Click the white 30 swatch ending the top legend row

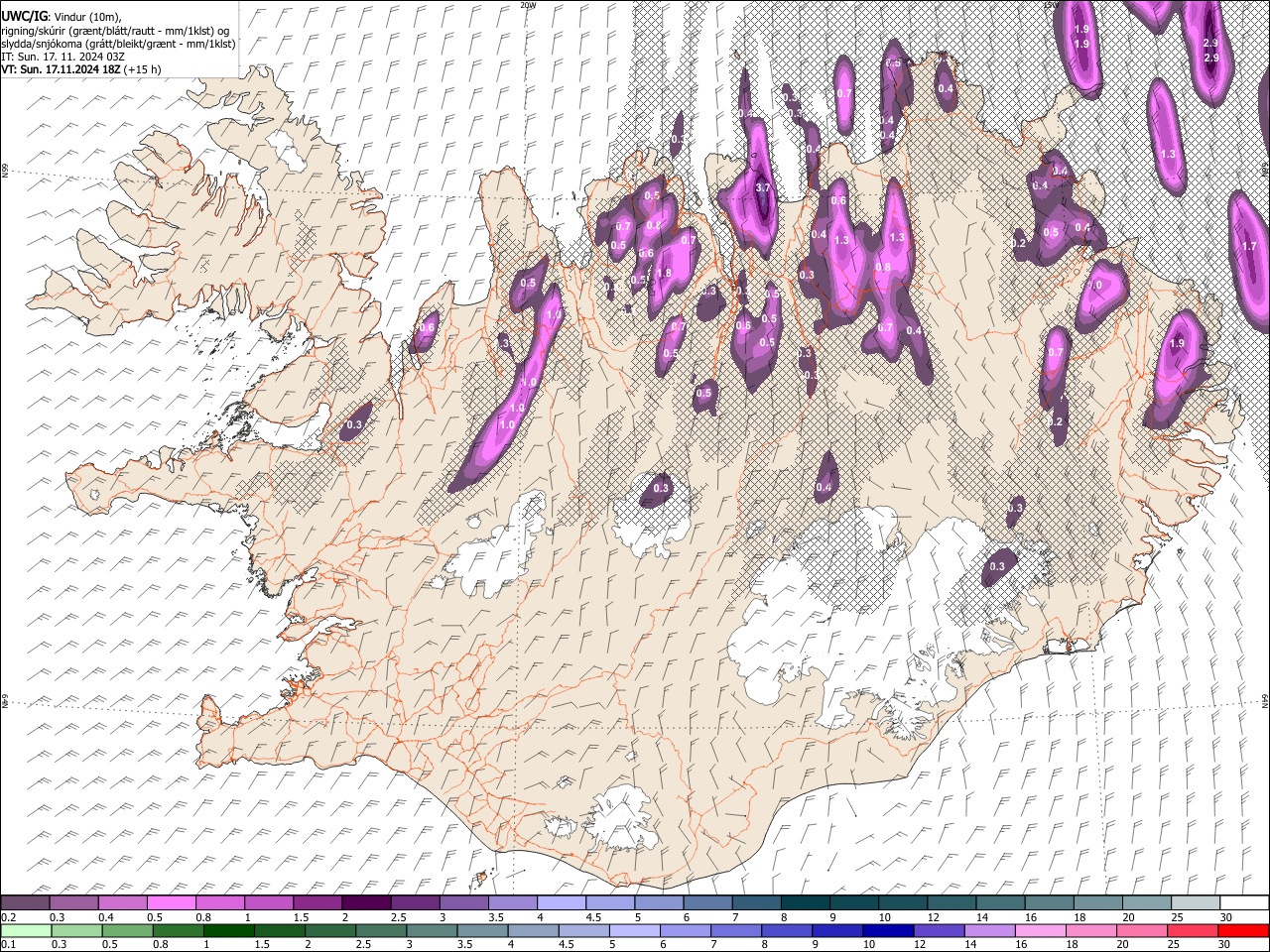[x=1244, y=902]
